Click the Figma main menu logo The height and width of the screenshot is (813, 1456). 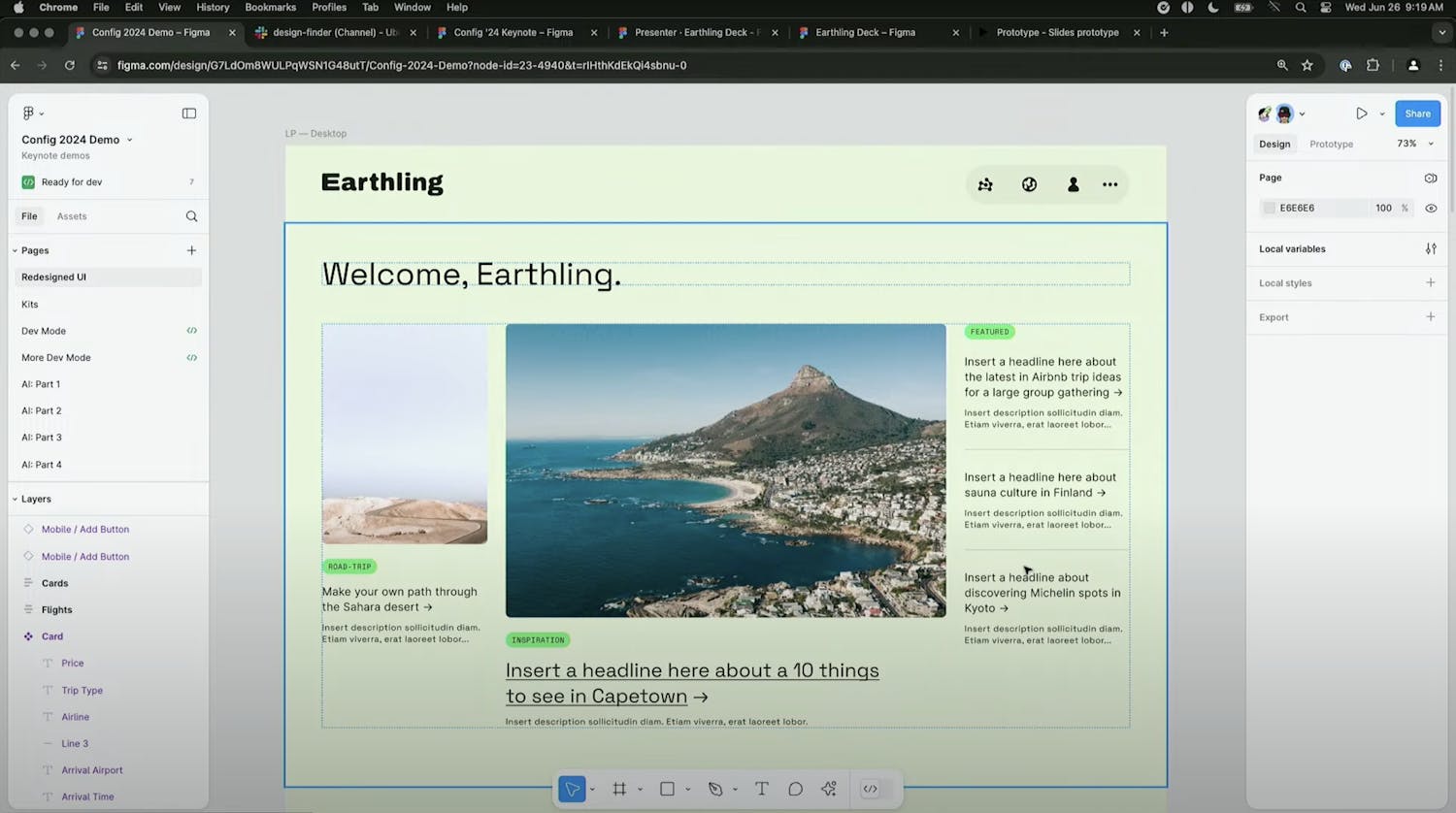(x=29, y=114)
